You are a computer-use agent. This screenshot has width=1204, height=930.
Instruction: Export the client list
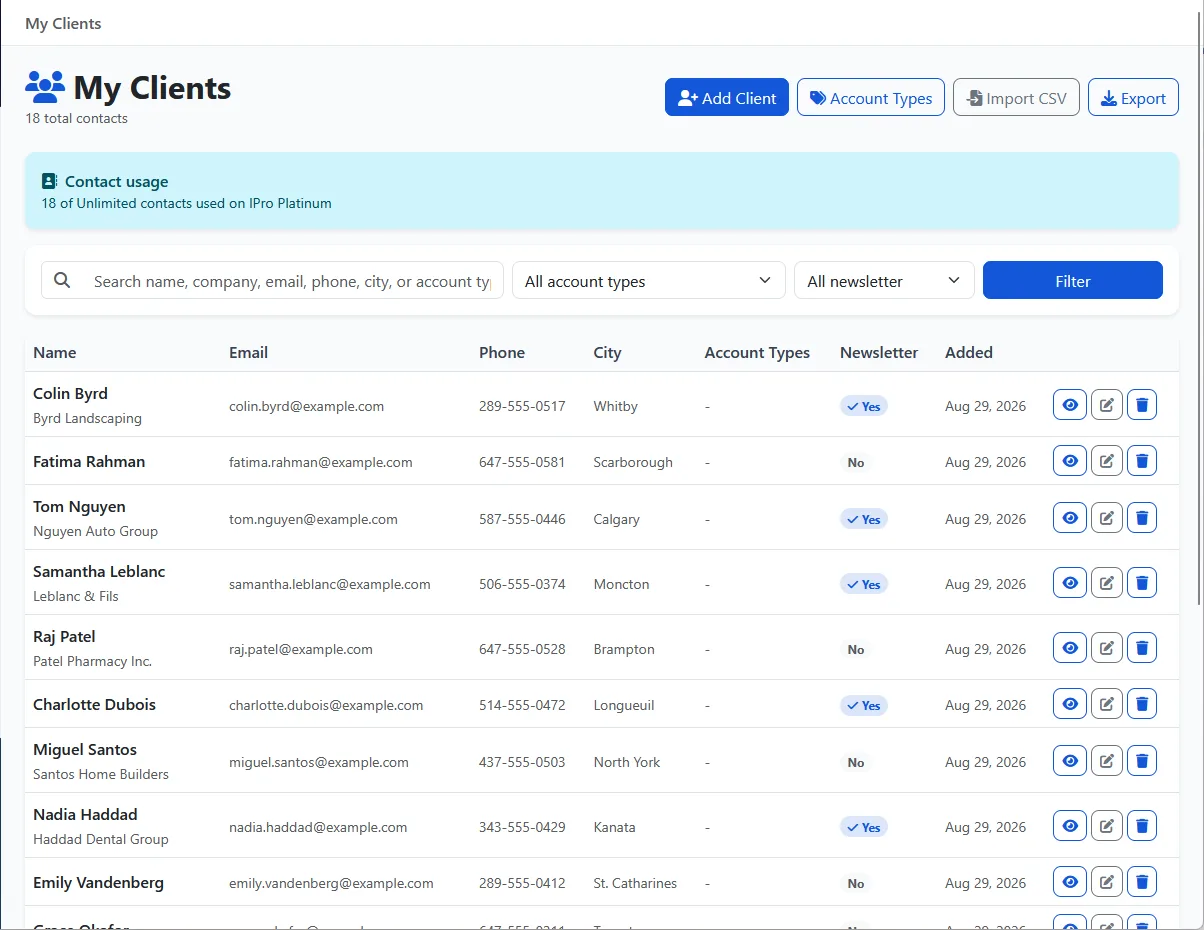[x=1133, y=98]
